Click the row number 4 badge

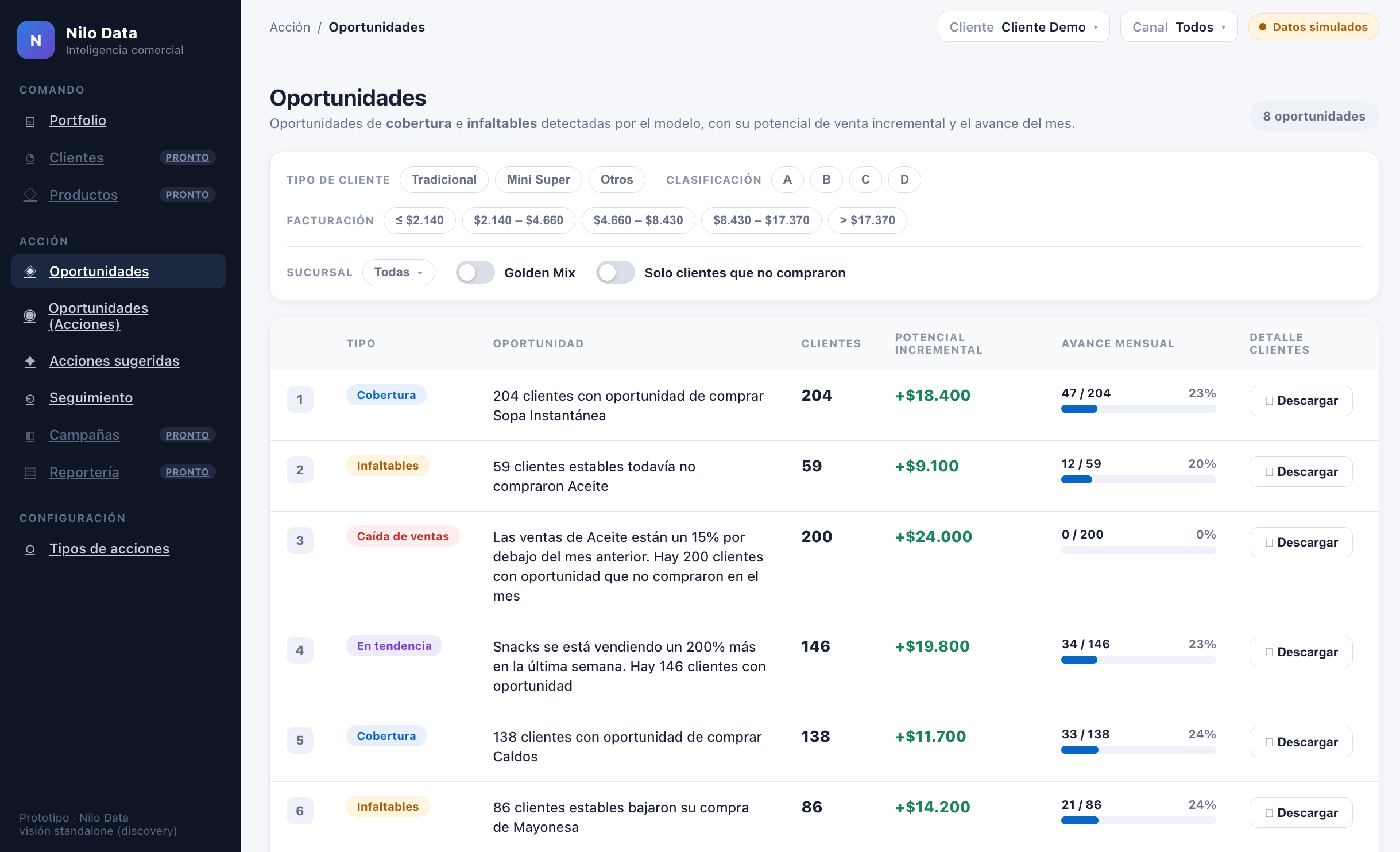click(x=300, y=650)
